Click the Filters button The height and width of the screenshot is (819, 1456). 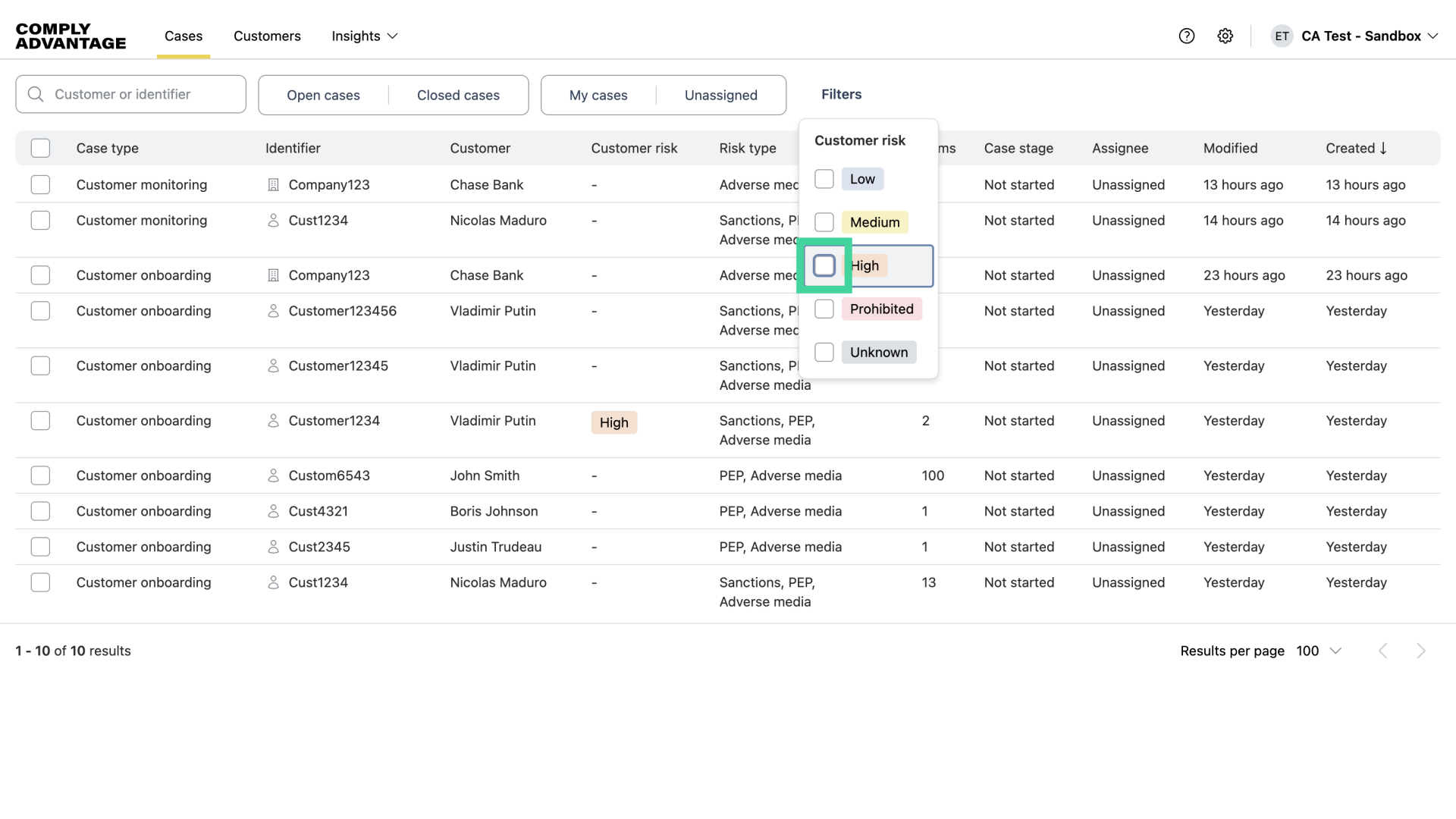tap(841, 94)
